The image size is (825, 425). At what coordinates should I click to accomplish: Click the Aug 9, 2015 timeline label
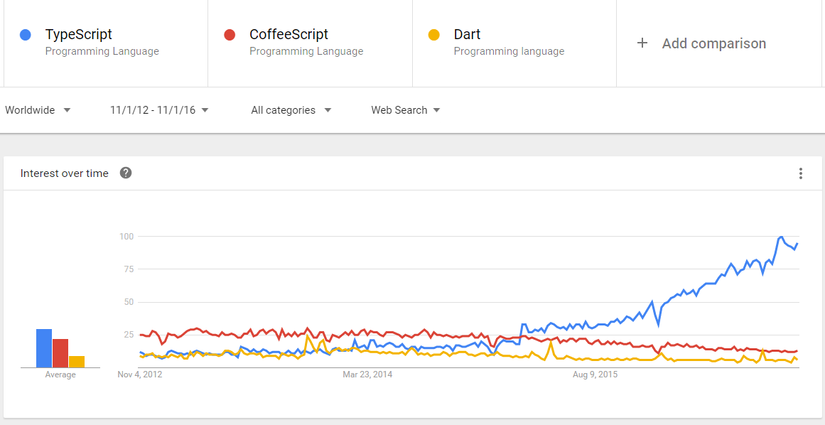click(x=595, y=375)
